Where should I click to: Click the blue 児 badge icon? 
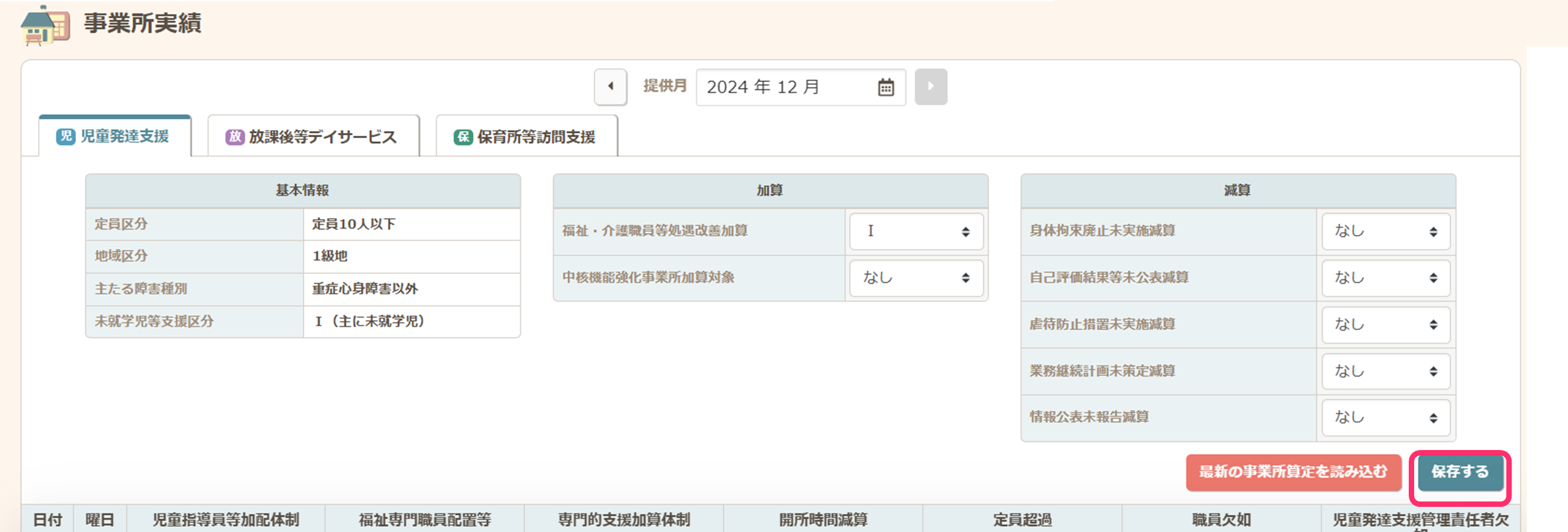click(x=65, y=136)
